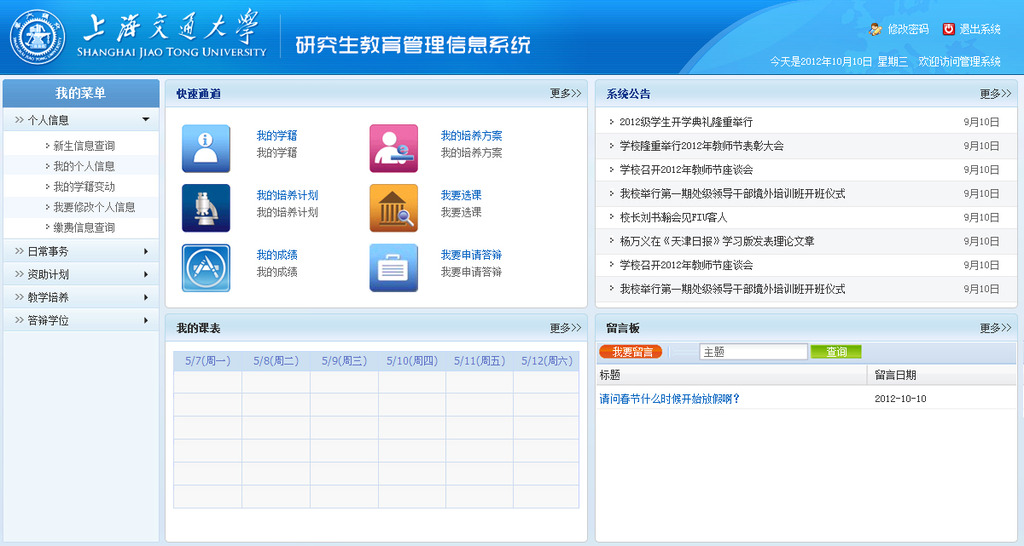Select the 5/12(周六) timetable column header
Screen dimensions: 1024x546
(x=547, y=361)
